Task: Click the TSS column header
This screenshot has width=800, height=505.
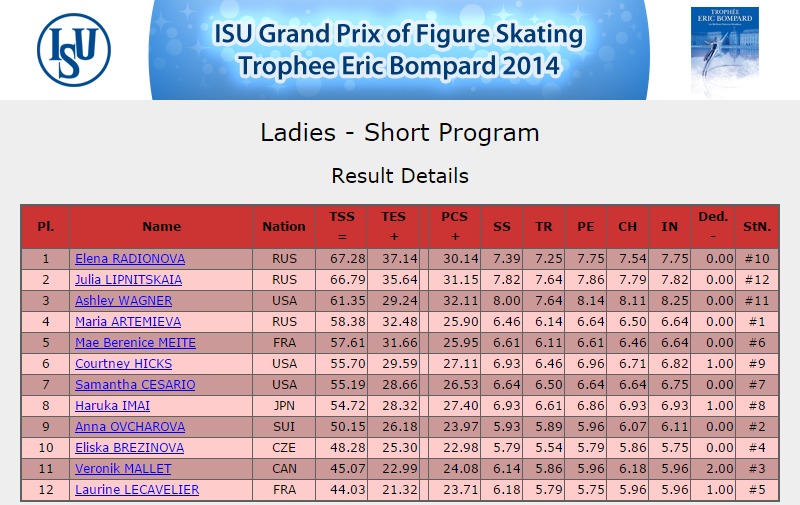Action: point(342,226)
